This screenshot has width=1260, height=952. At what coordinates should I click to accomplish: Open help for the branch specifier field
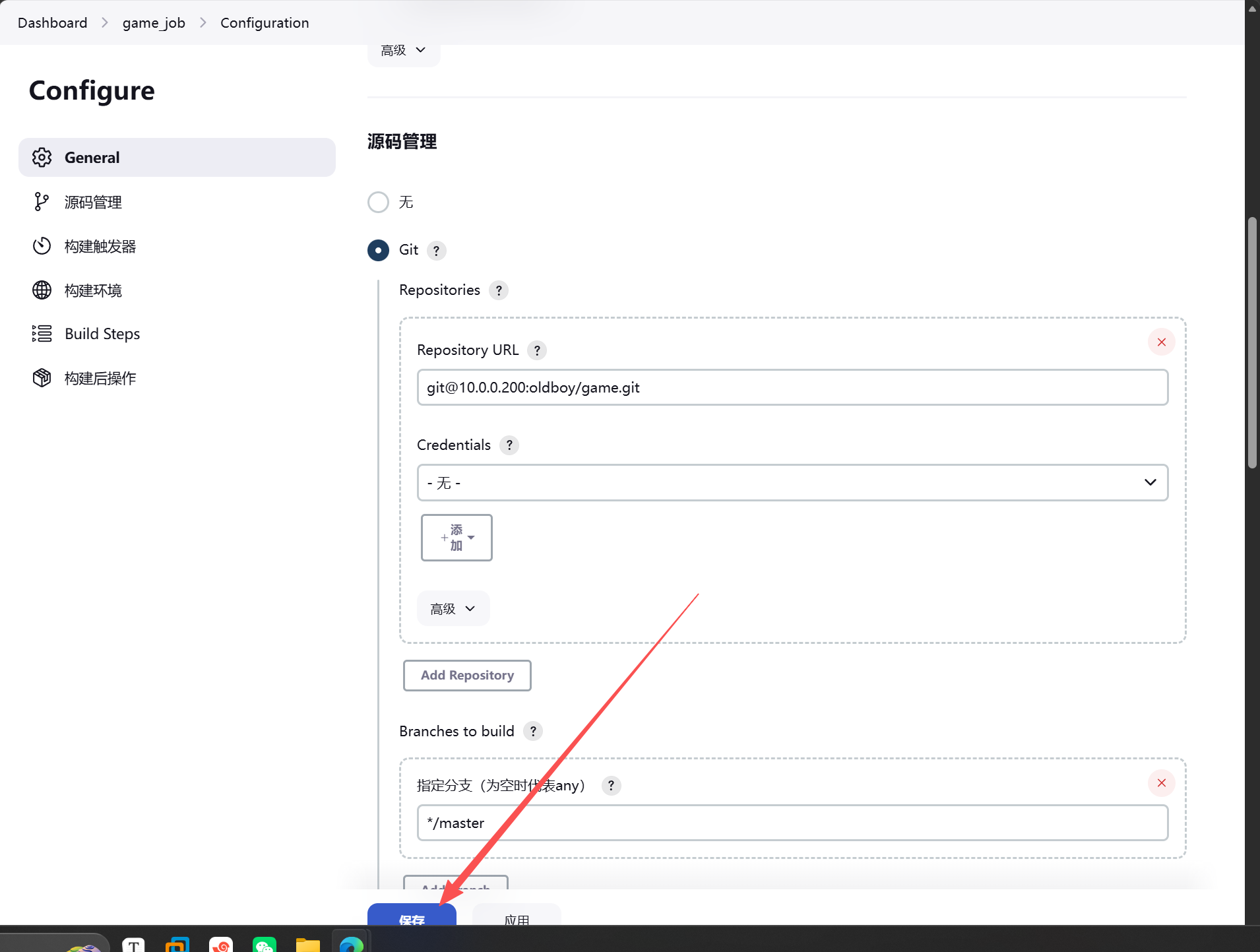tap(611, 786)
